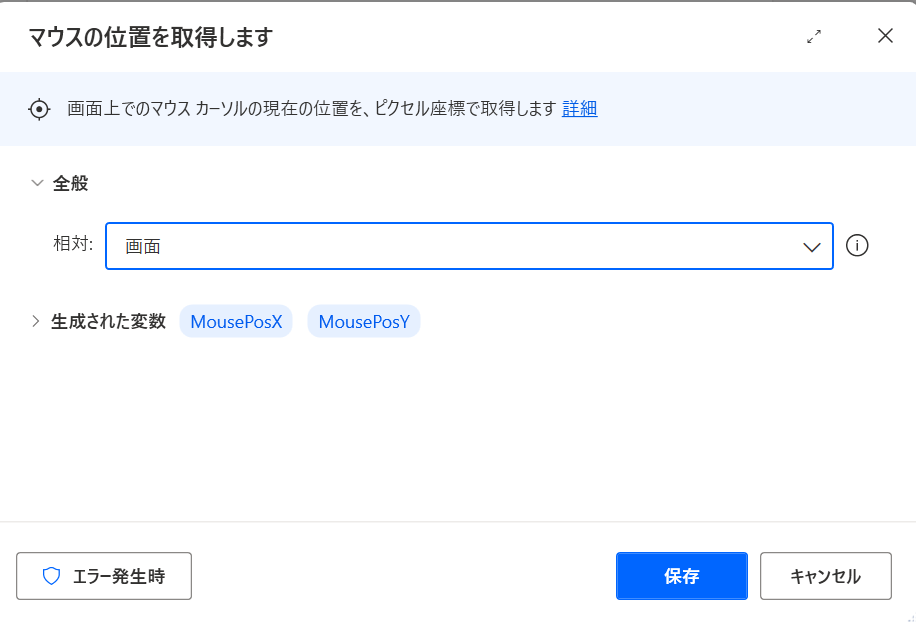
Task: Click the dropdown arrow in 相対 field
Action: (x=811, y=247)
